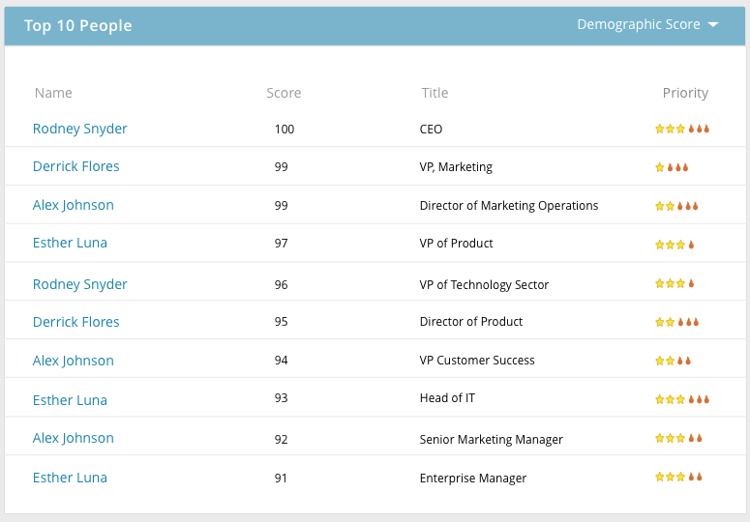Click the Title column header
This screenshot has height=522, width=750.
(x=435, y=93)
